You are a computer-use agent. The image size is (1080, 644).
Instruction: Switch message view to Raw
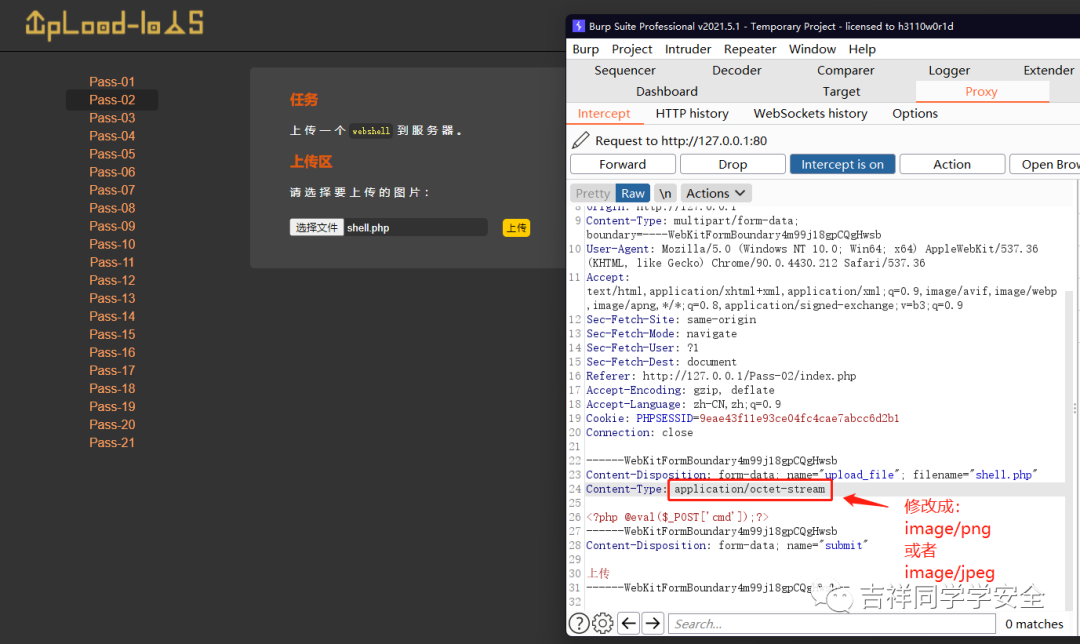pos(632,194)
